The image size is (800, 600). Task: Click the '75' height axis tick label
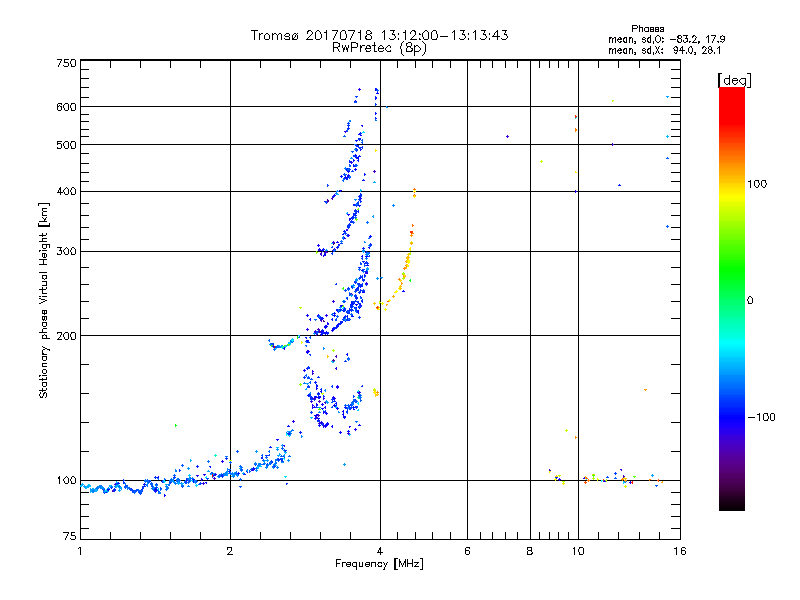tap(70, 536)
